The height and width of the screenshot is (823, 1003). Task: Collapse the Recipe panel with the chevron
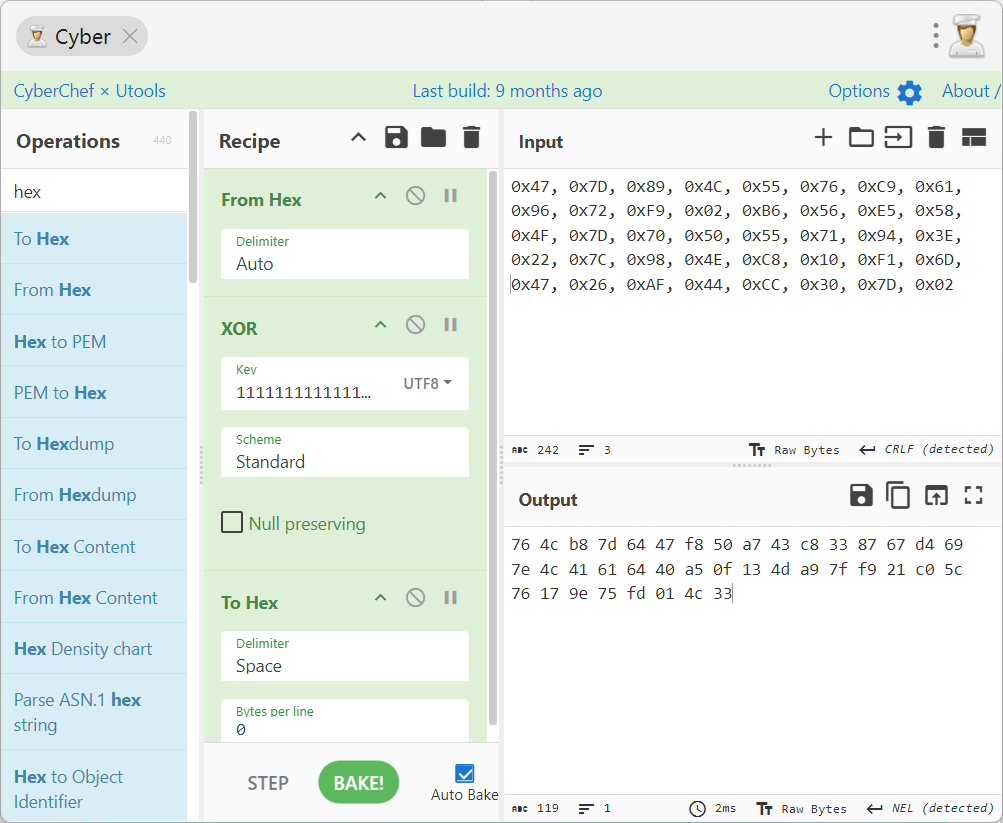pyautogui.click(x=358, y=137)
